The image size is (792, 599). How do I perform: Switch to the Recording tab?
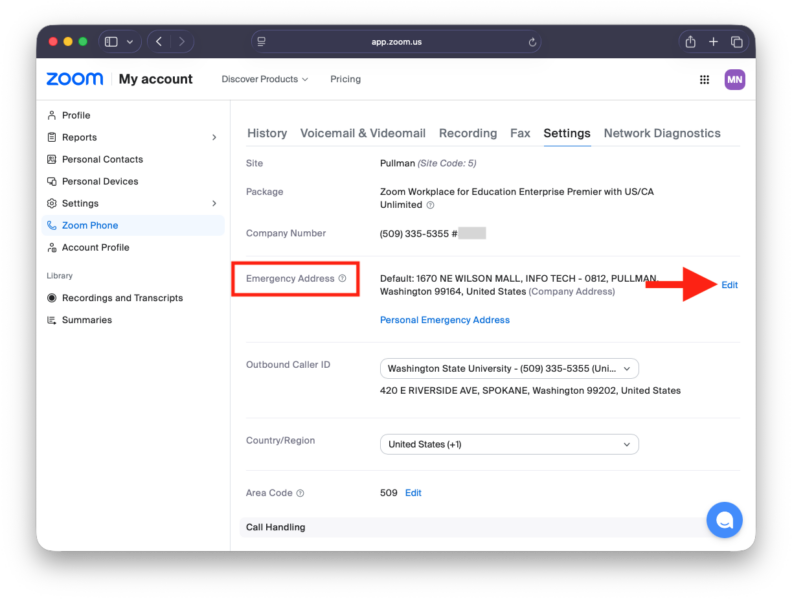coord(468,133)
